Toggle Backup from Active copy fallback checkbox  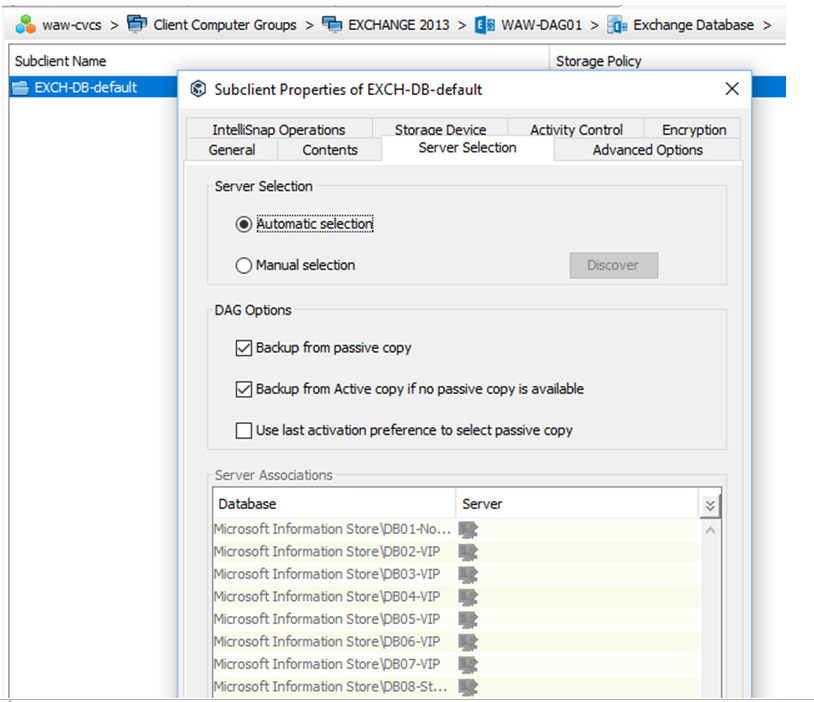243,389
